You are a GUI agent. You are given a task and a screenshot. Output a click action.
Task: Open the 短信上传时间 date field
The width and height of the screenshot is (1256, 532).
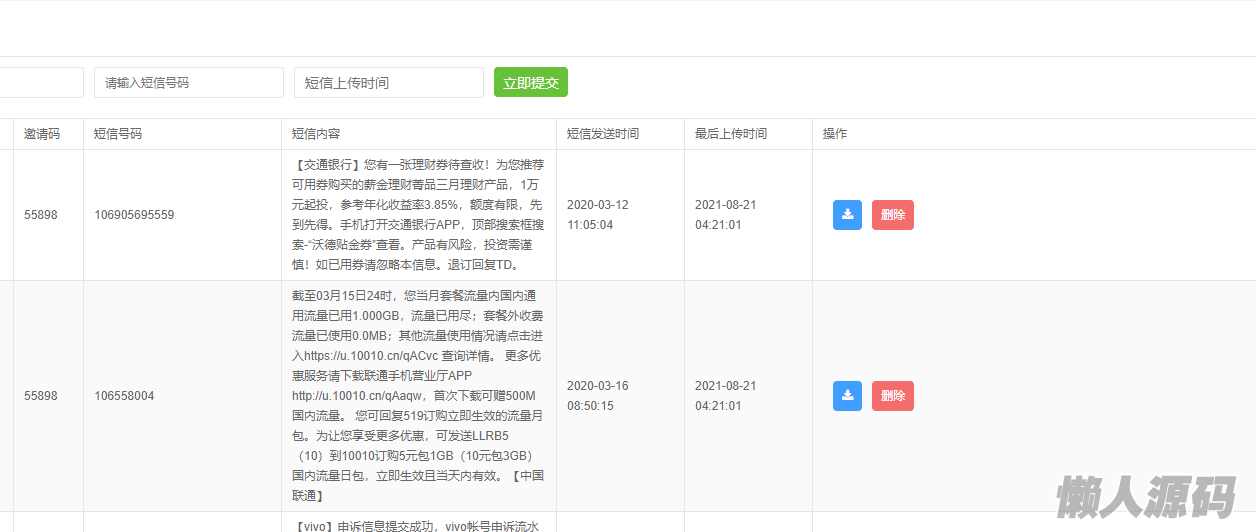pyautogui.click(x=388, y=83)
